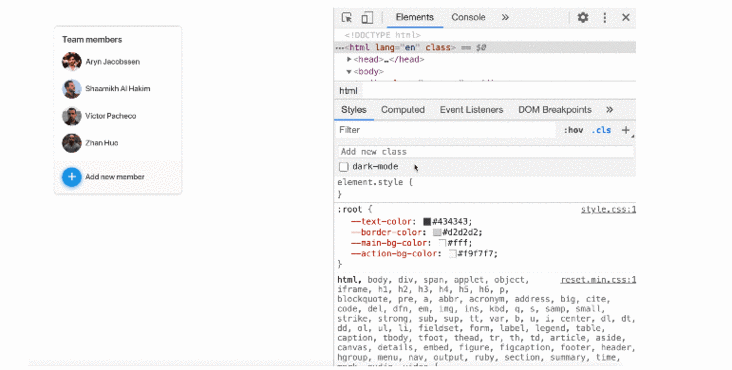Switch to the Elements tab

click(415, 17)
